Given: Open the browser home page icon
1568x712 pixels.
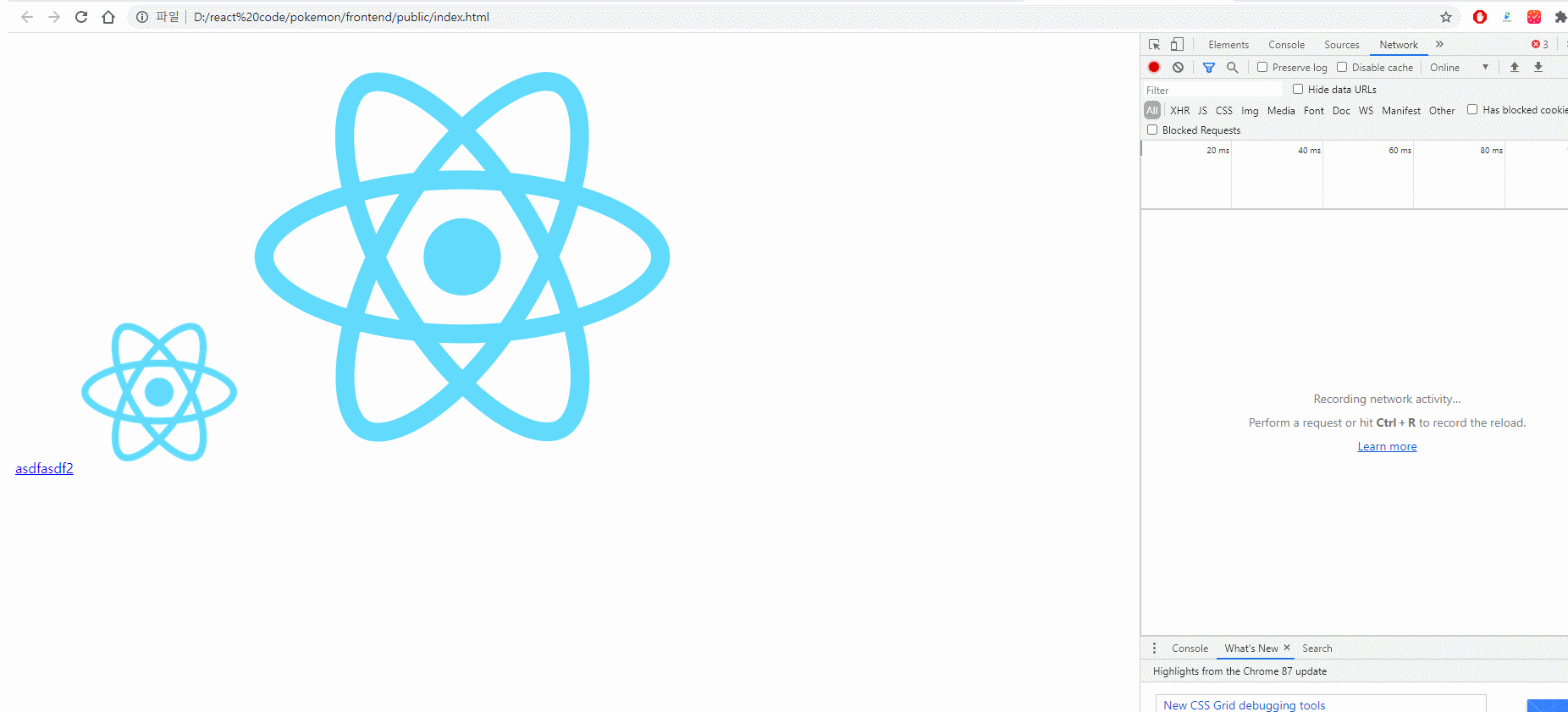Looking at the screenshot, I should [x=108, y=17].
